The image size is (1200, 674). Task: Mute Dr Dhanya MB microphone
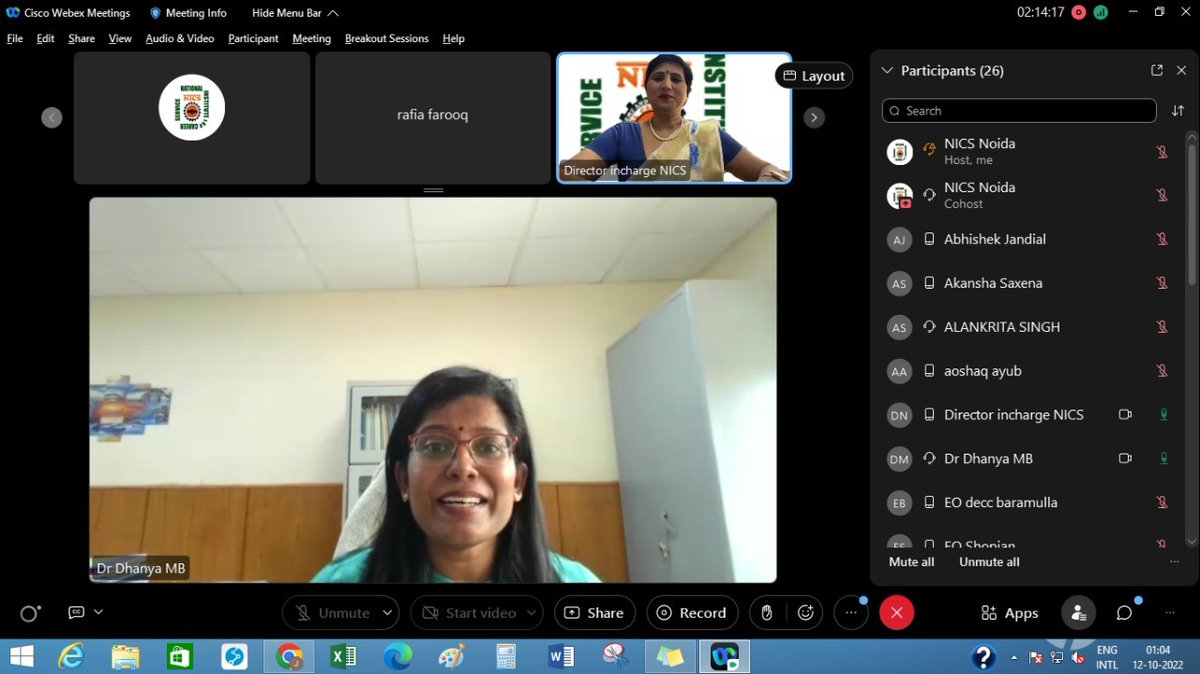click(x=1163, y=459)
